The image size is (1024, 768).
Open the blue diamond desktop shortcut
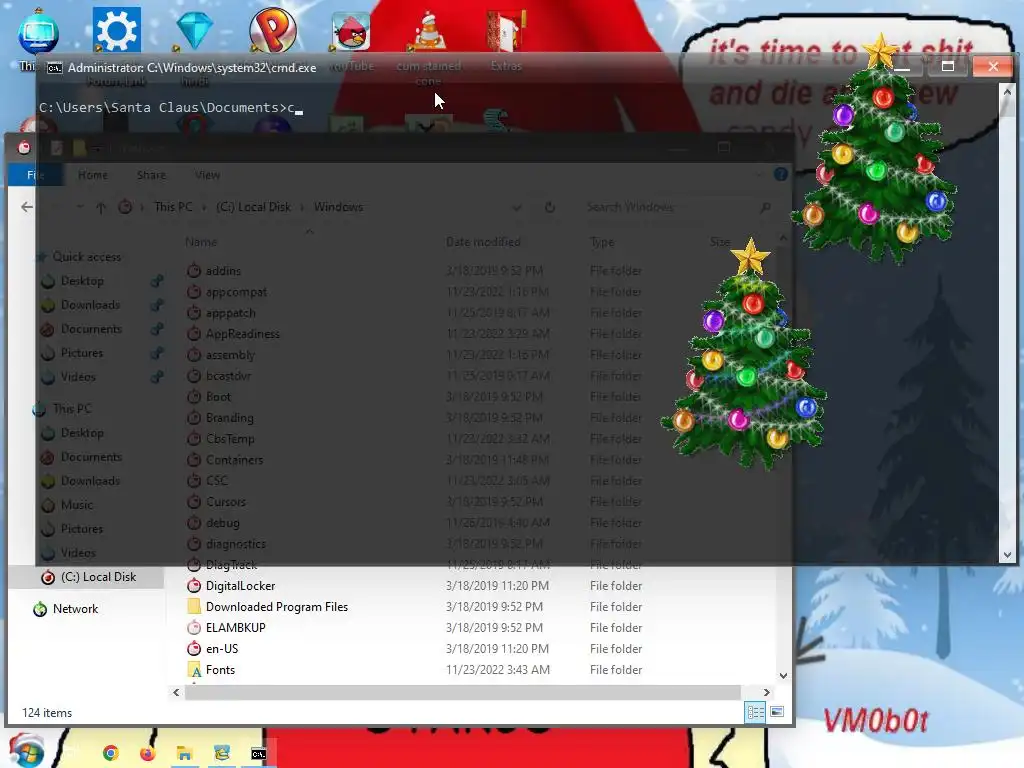point(194,29)
